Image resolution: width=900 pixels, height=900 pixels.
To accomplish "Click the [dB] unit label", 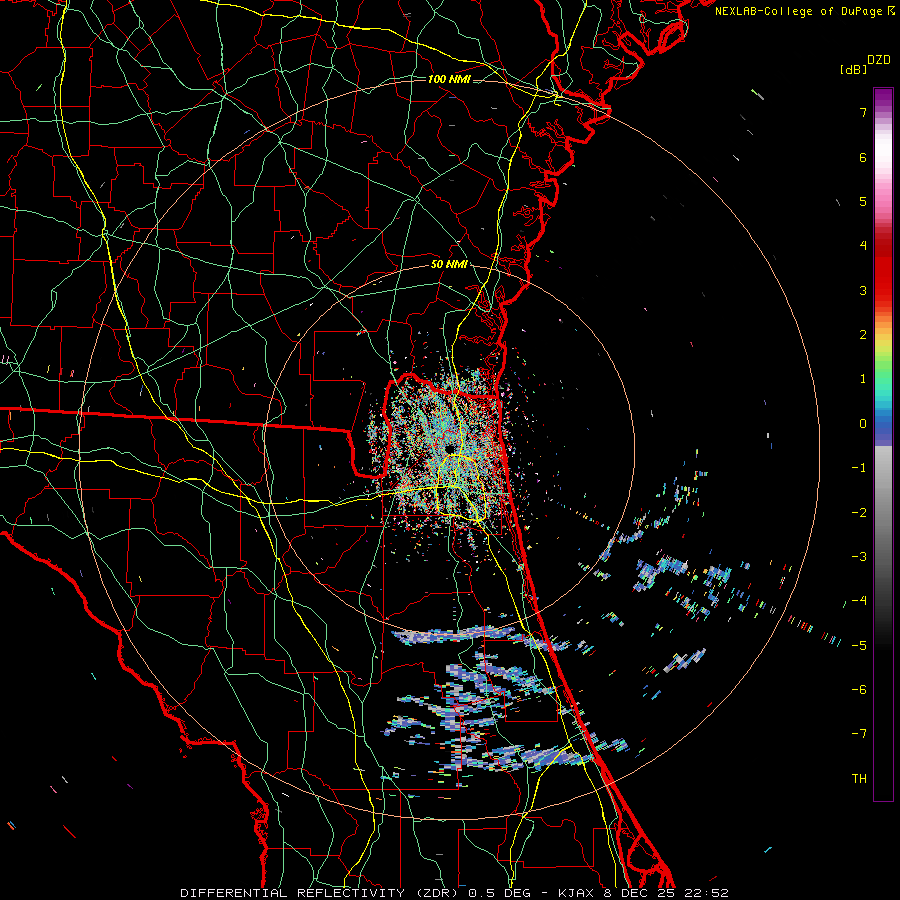I will click(853, 69).
